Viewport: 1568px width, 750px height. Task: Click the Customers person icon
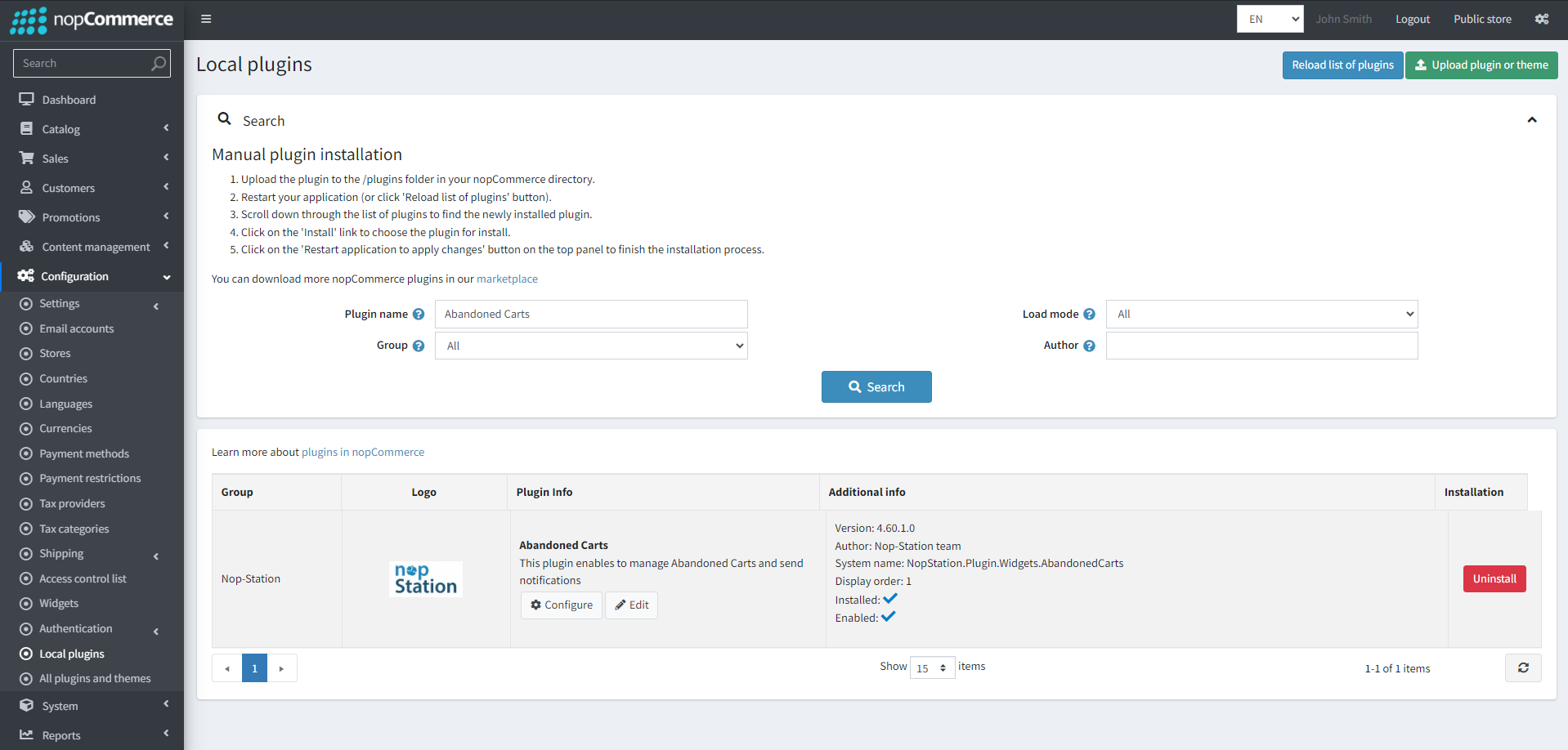27,188
